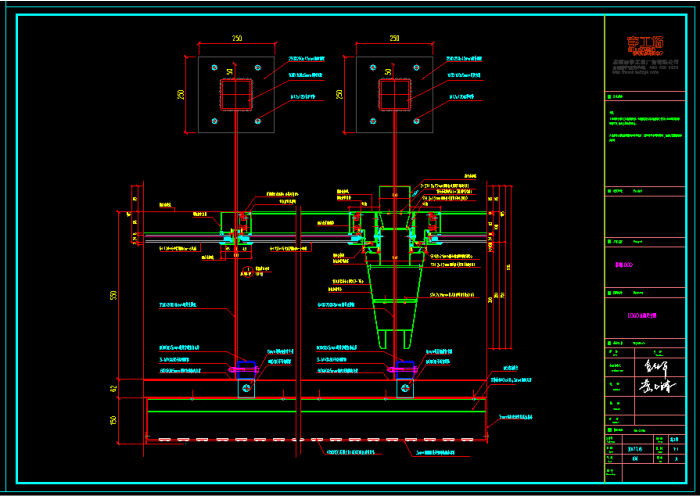The height and width of the screenshot is (496, 700).
Task: Select the green tapered profile below right mullion
Action: (x=394, y=305)
